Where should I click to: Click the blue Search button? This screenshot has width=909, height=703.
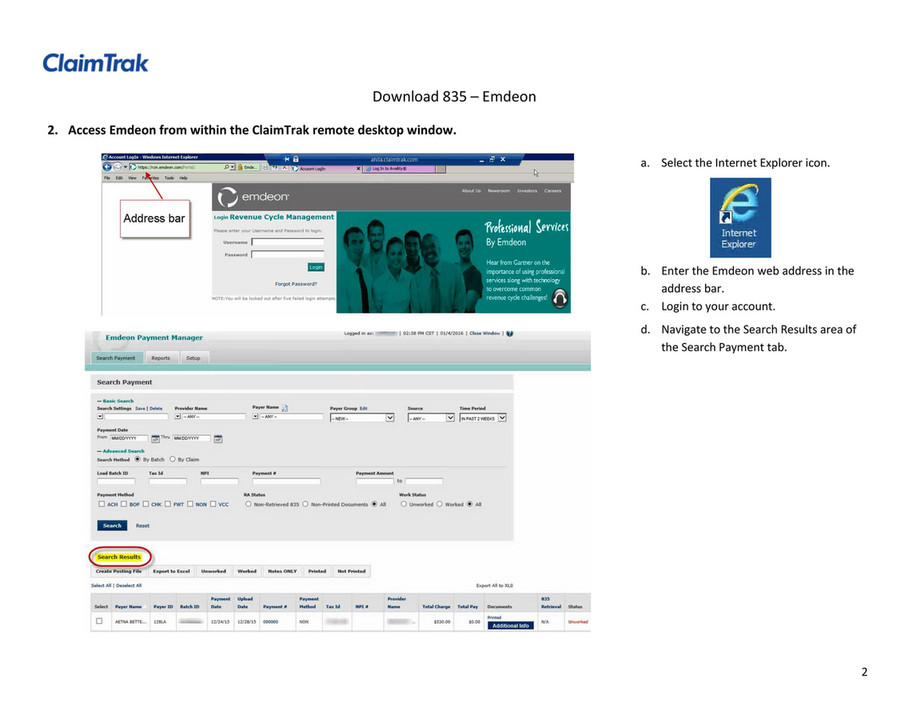pos(112,525)
